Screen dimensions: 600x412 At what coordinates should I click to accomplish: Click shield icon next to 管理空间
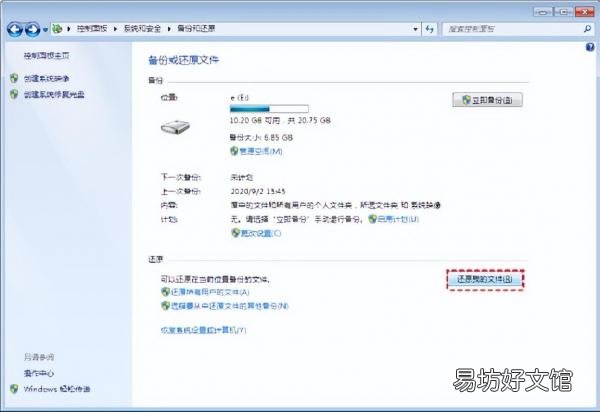click(234, 151)
